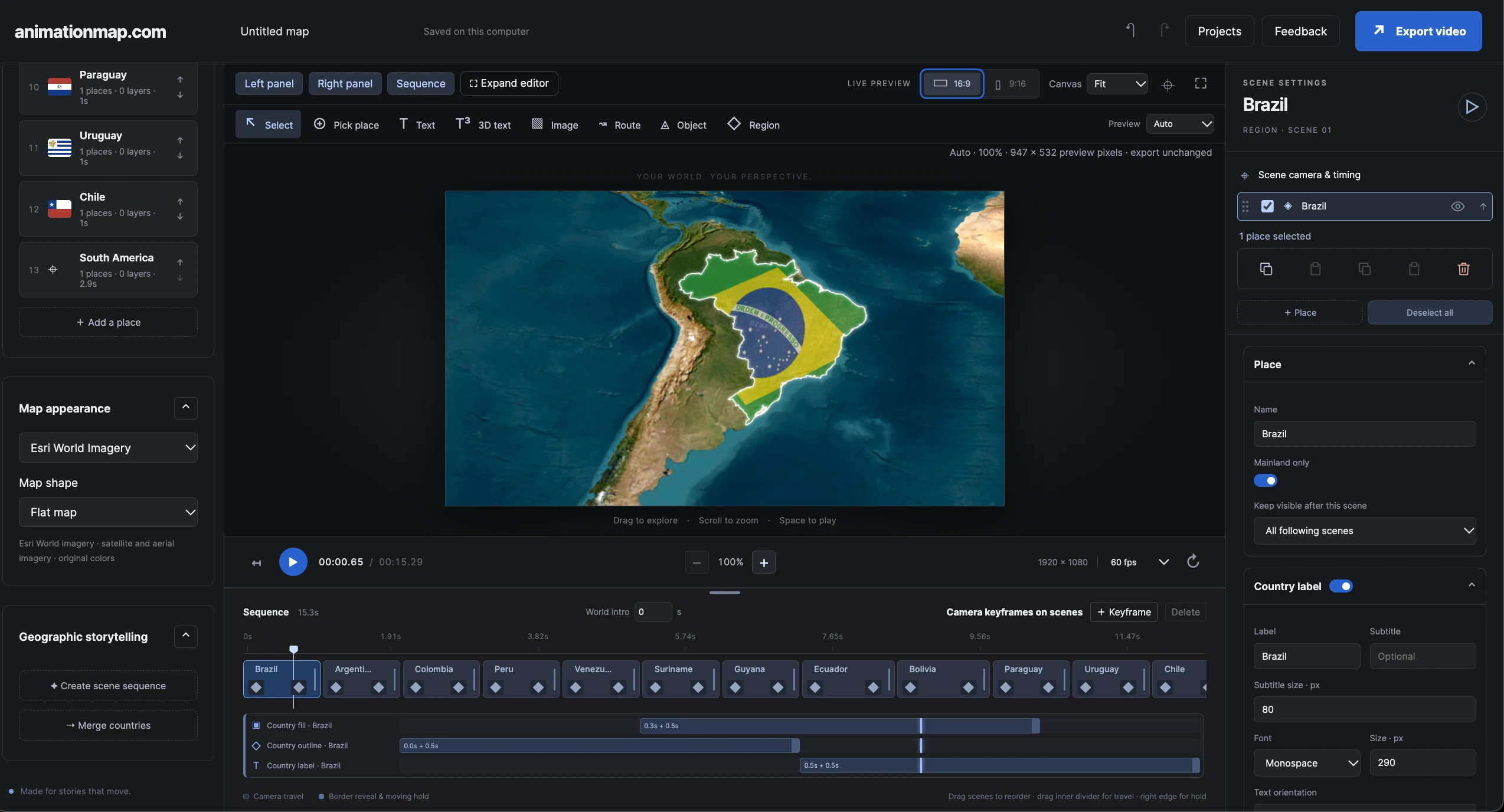Toggle Mainland only switch
The image size is (1504, 812).
[x=1265, y=480]
